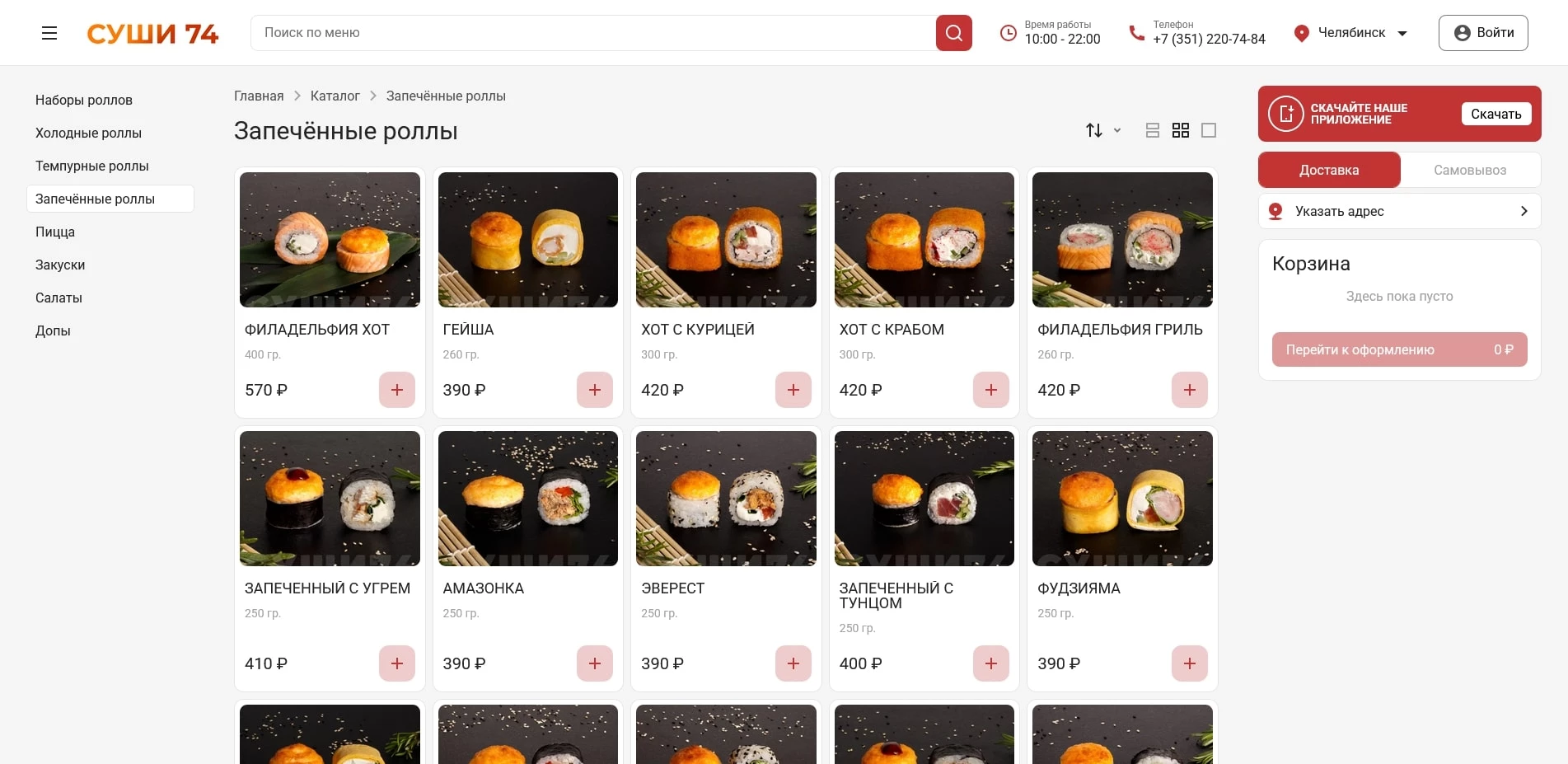
Task: Open the sort order dropdown
Action: 1102,130
